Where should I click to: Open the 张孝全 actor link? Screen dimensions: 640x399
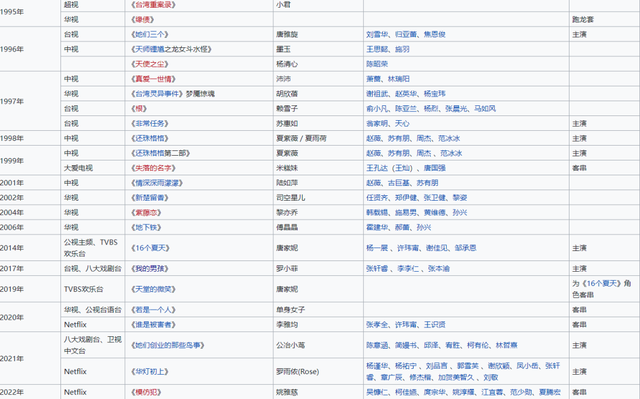click(377, 325)
